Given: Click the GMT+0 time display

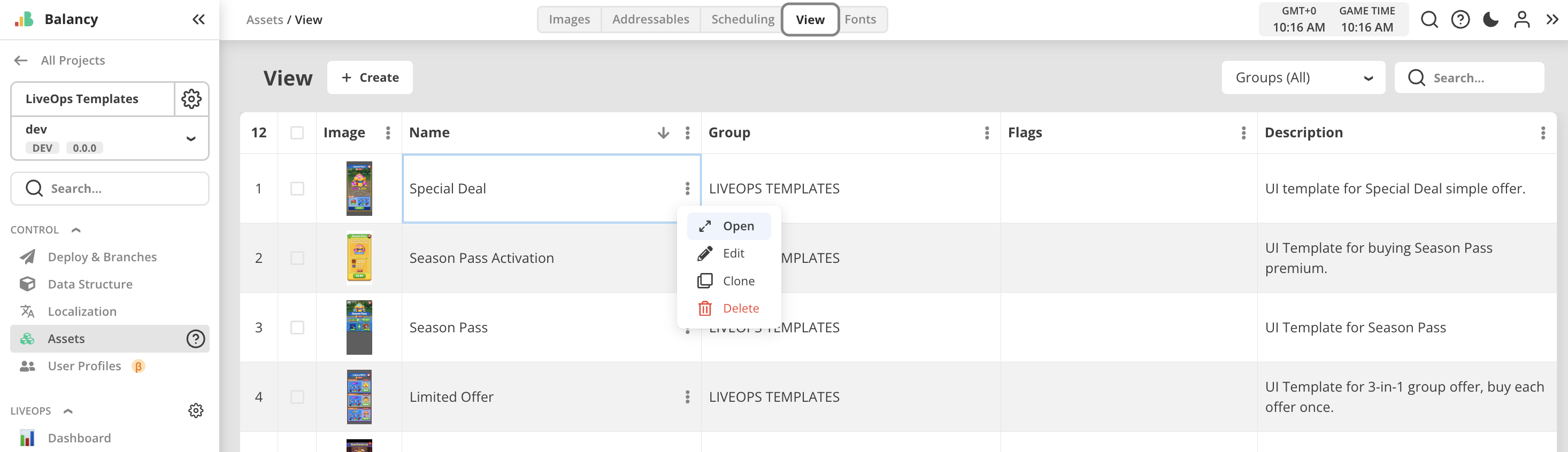Looking at the screenshot, I should 1298,19.
